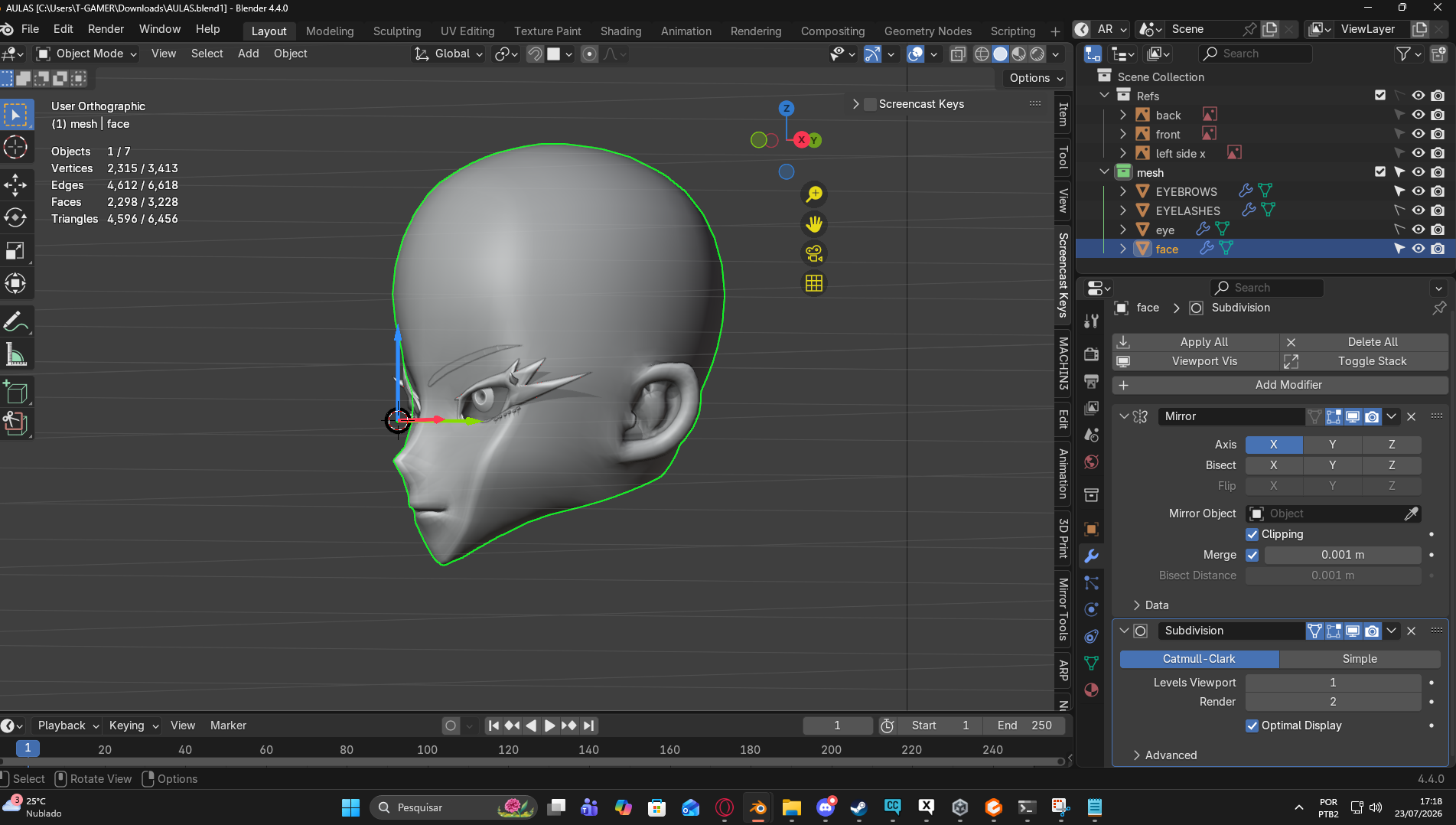Activate the Rotate tool
This screenshot has width=1456, height=825.
click(x=15, y=217)
